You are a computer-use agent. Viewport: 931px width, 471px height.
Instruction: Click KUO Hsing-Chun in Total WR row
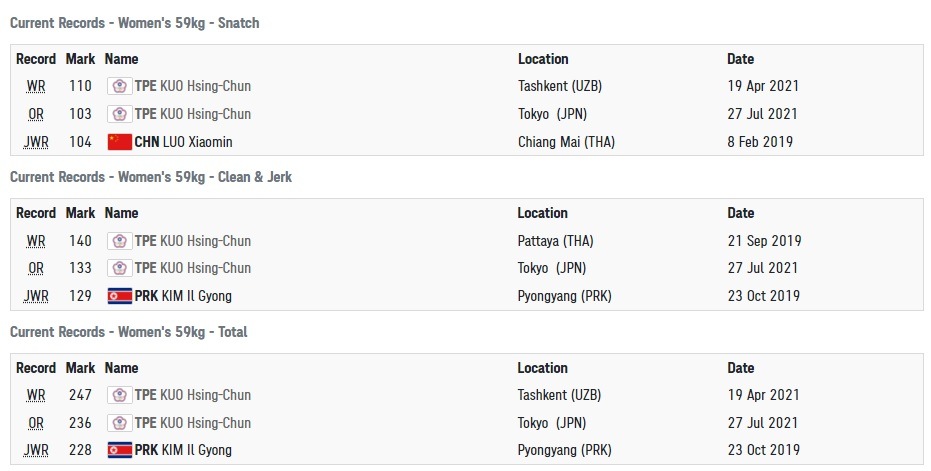click(x=206, y=395)
